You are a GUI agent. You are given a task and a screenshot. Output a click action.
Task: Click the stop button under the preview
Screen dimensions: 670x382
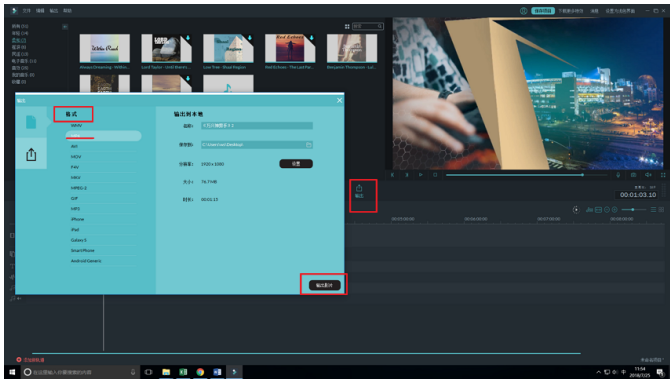[435, 175]
